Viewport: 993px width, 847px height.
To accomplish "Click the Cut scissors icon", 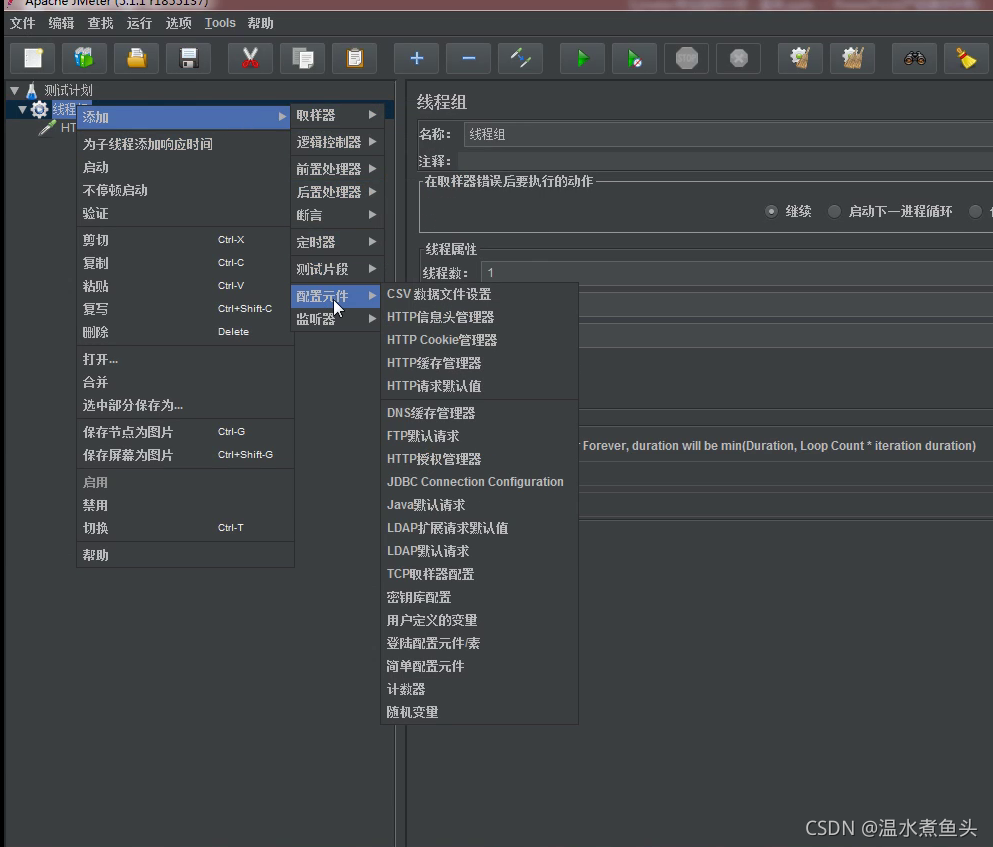I will pyautogui.click(x=250, y=58).
